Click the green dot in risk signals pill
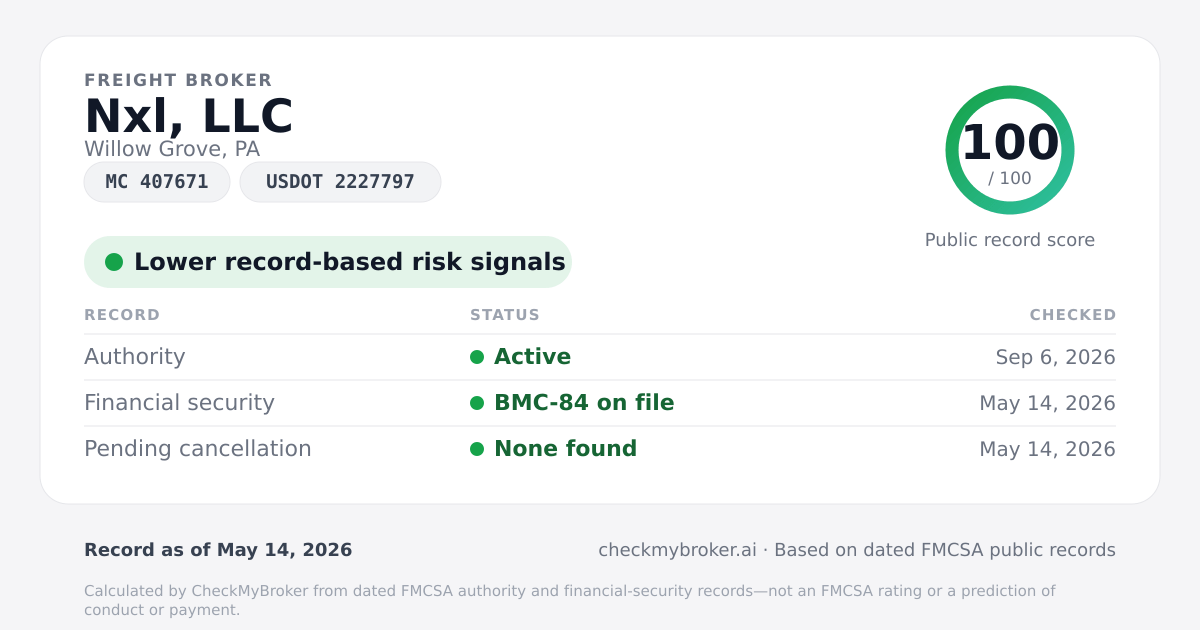The height and width of the screenshot is (630, 1200). pyautogui.click(x=114, y=262)
